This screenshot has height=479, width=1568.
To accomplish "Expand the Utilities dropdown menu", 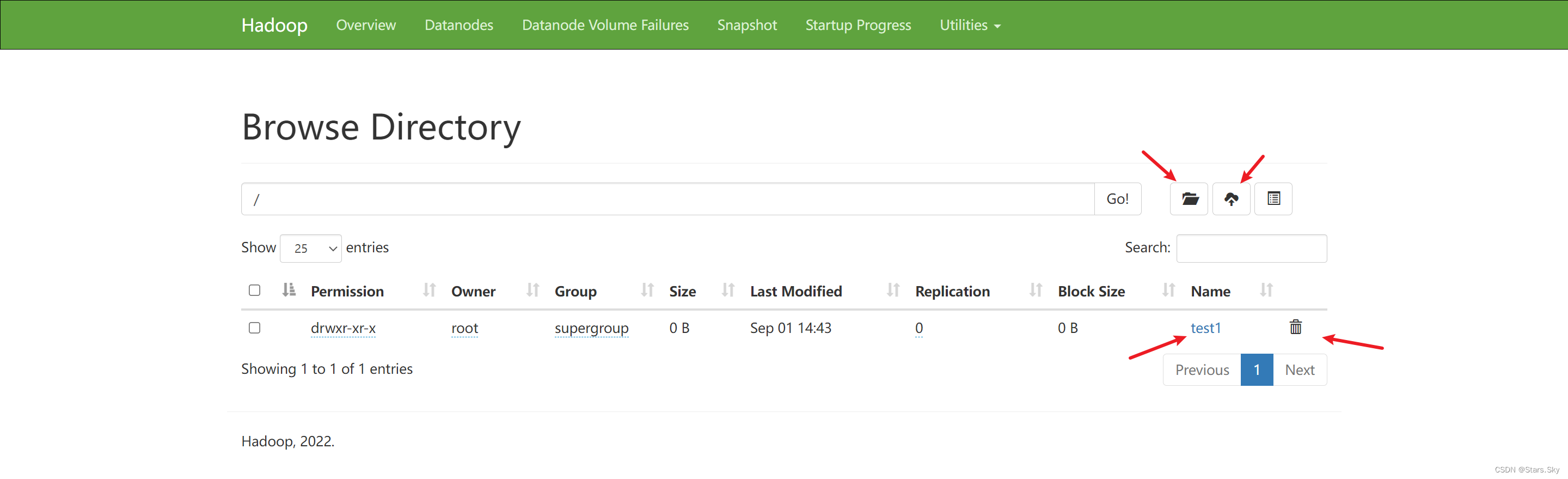I will [970, 25].
